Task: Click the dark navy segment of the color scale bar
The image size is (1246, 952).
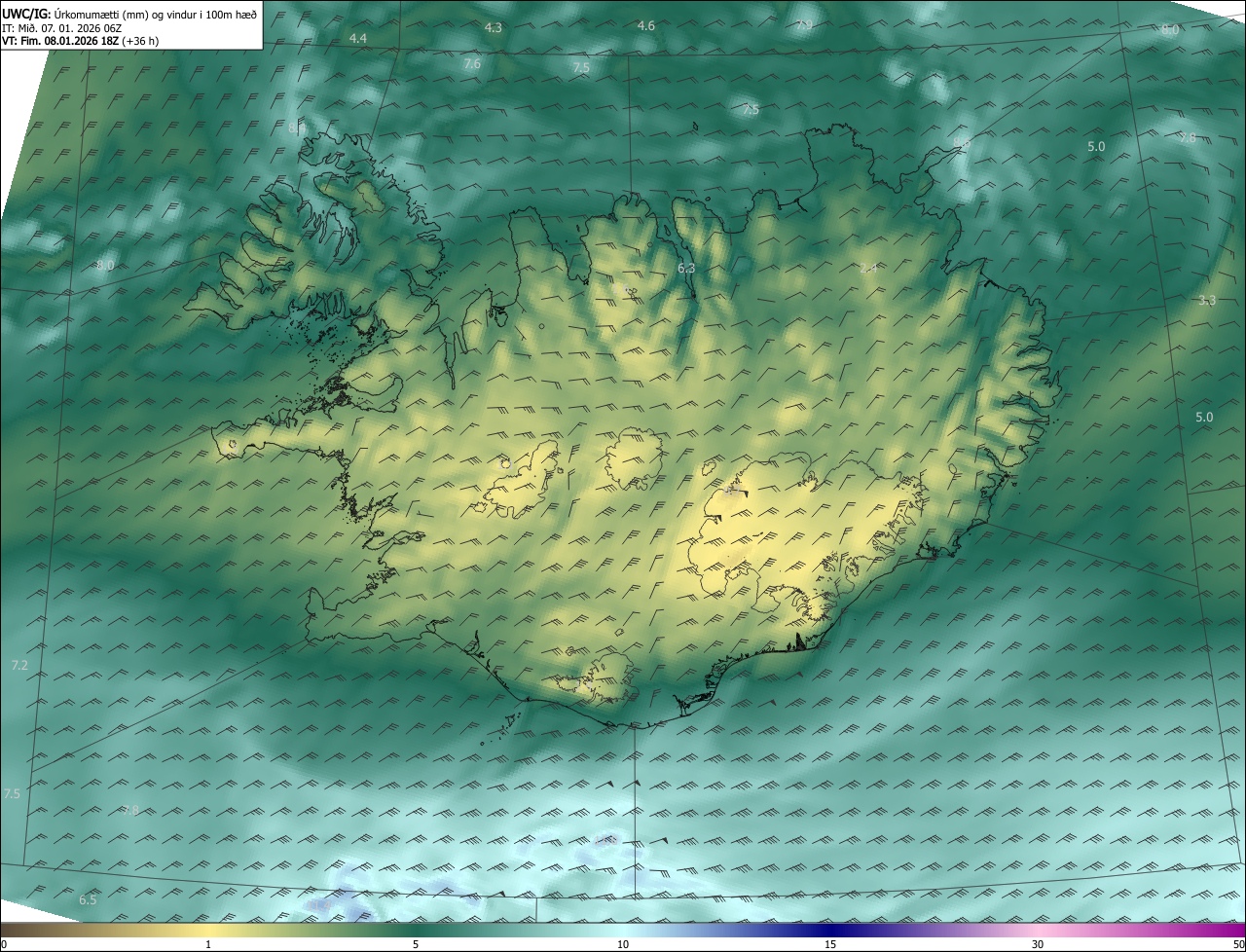Action: [830, 930]
